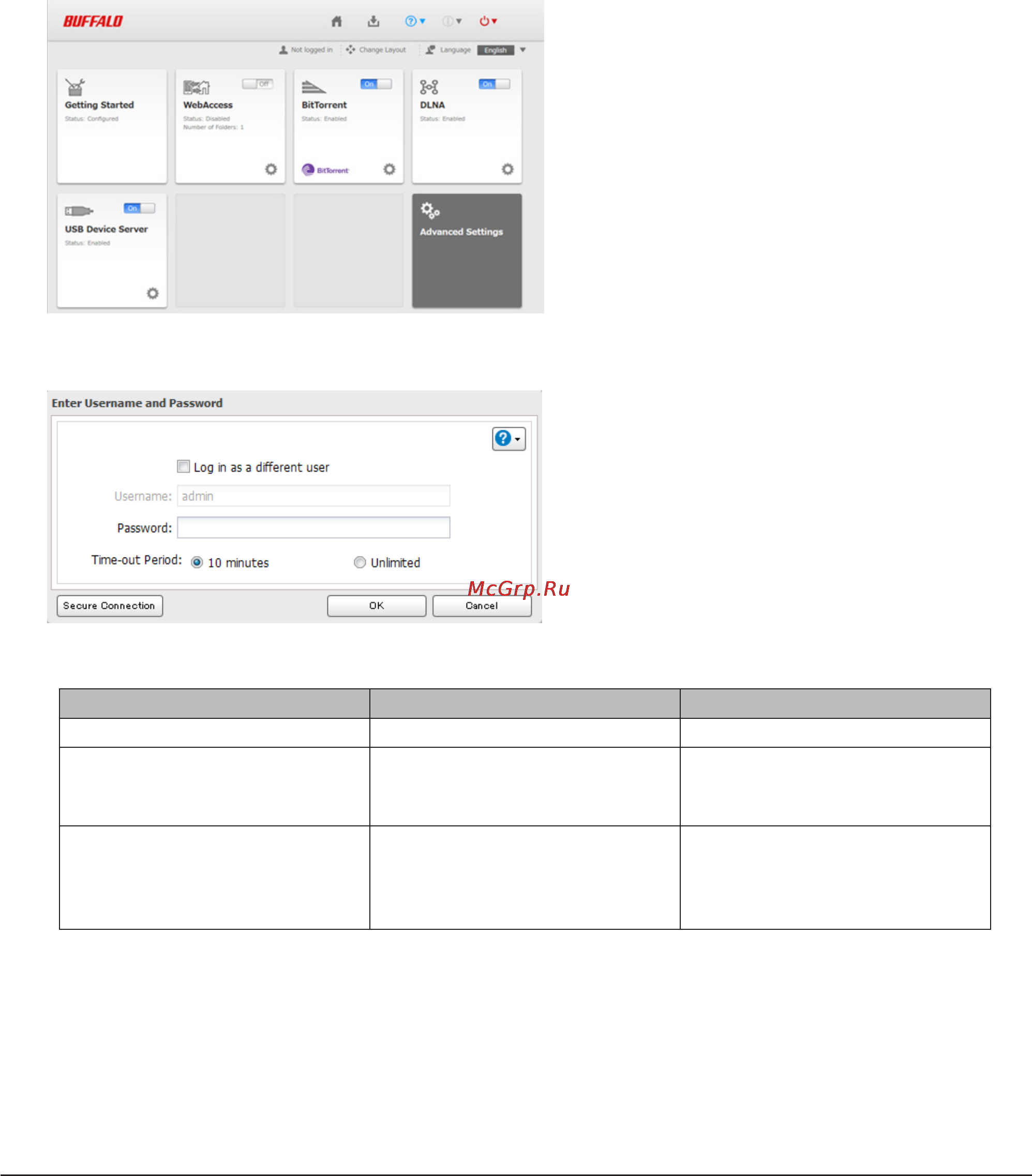Toggle the BitTorrent switch
The image size is (1032, 1176).
[x=376, y=84]
